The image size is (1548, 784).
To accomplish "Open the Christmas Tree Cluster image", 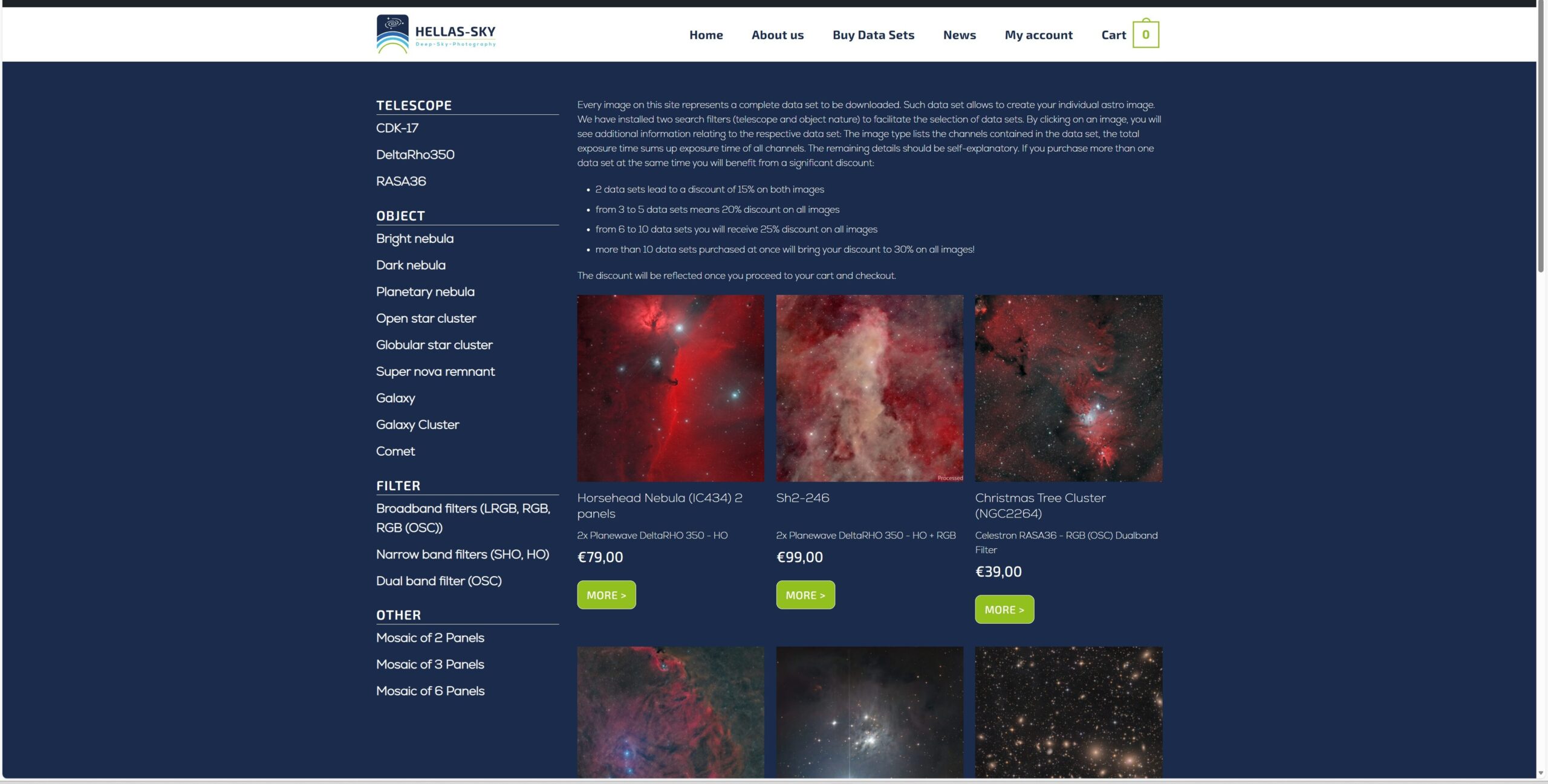I will [1068, 388].
